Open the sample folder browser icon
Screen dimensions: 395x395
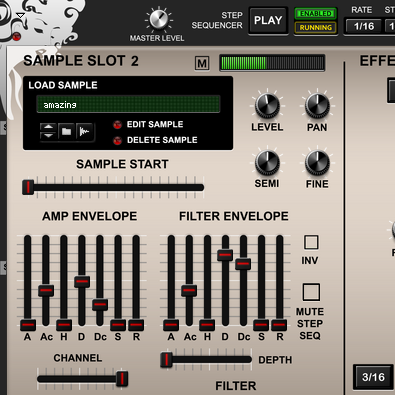point(66,132)
